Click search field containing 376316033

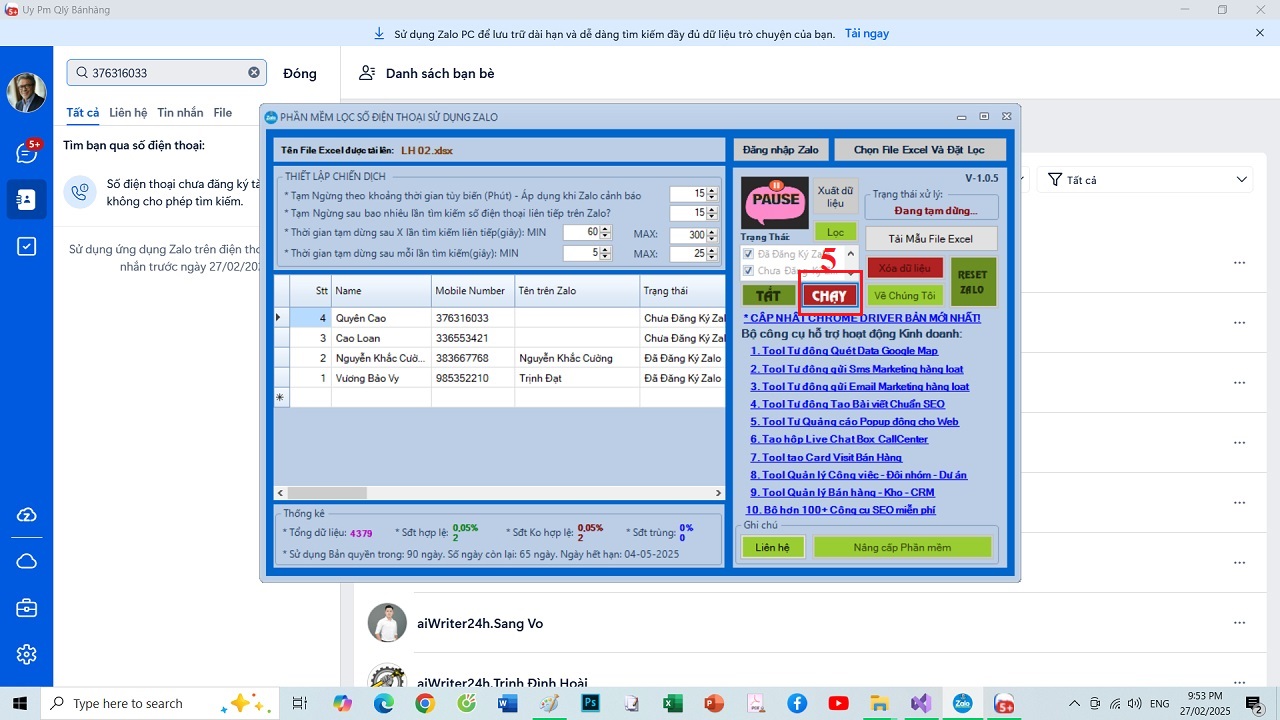[167, 72]
